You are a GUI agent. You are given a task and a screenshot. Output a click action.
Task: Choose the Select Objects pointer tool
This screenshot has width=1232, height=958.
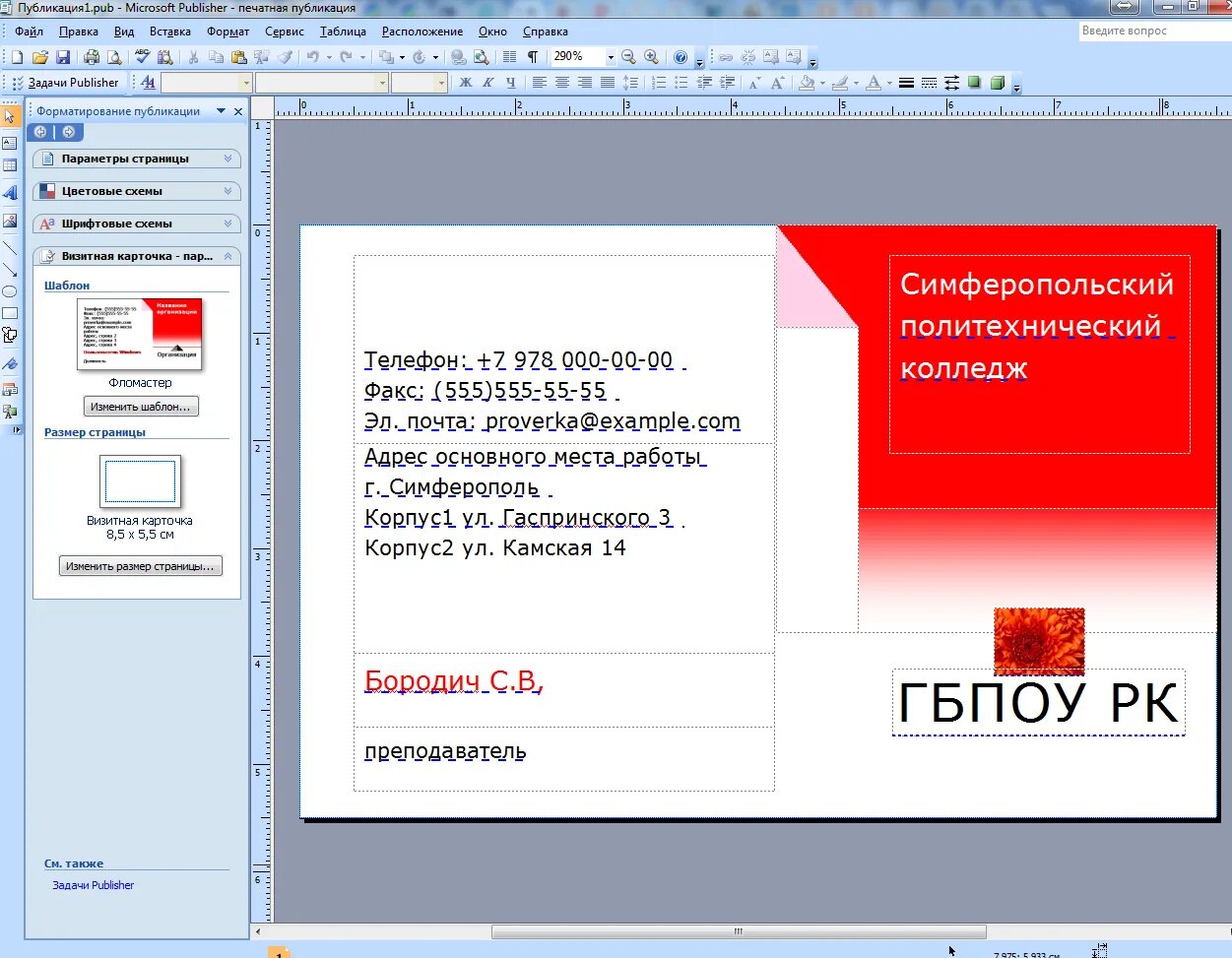(x=10, y=116)
